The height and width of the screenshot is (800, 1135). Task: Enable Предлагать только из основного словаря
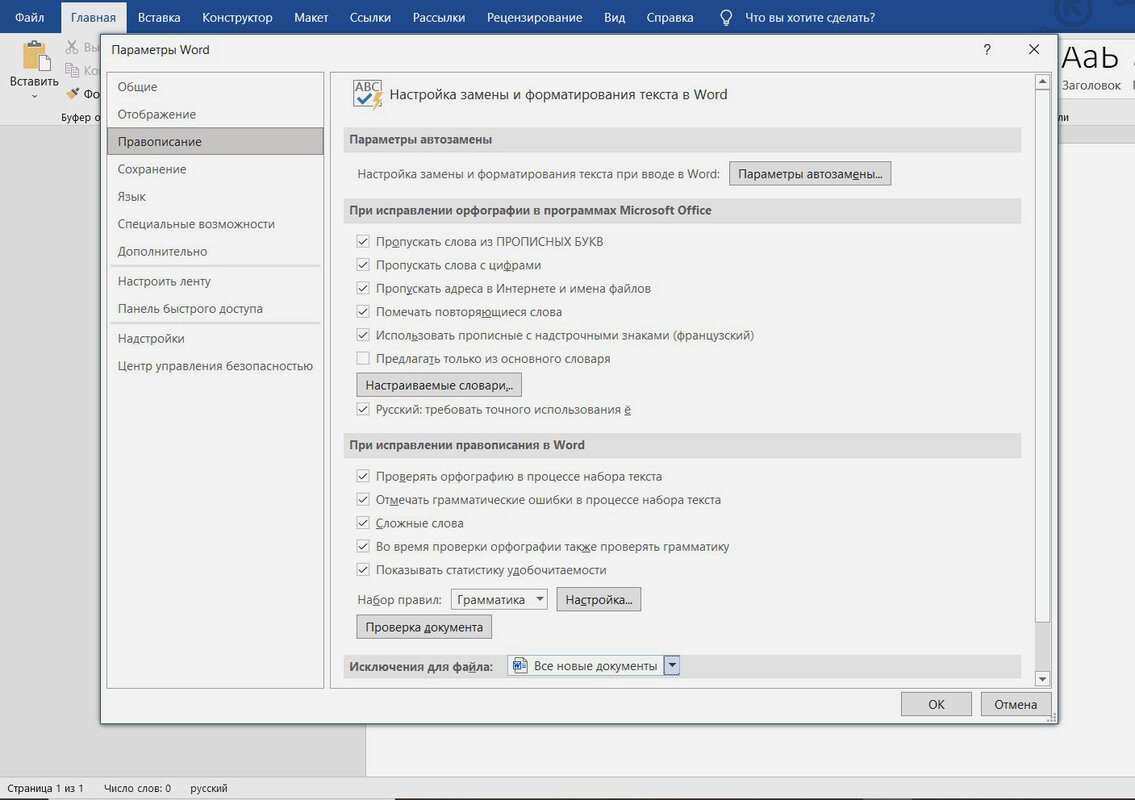pyautogui.click(x=363, y=358)
